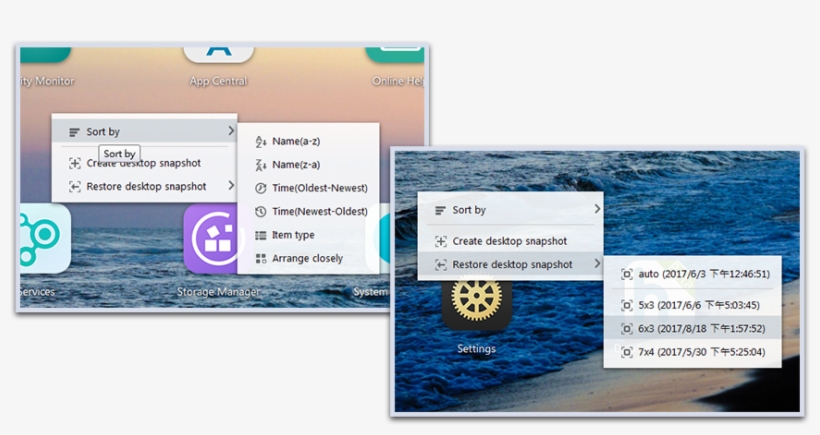This screenshot has height=435, width=820.
Task: Open the Services app icon in left screenshot
Action: coord(45,238)
